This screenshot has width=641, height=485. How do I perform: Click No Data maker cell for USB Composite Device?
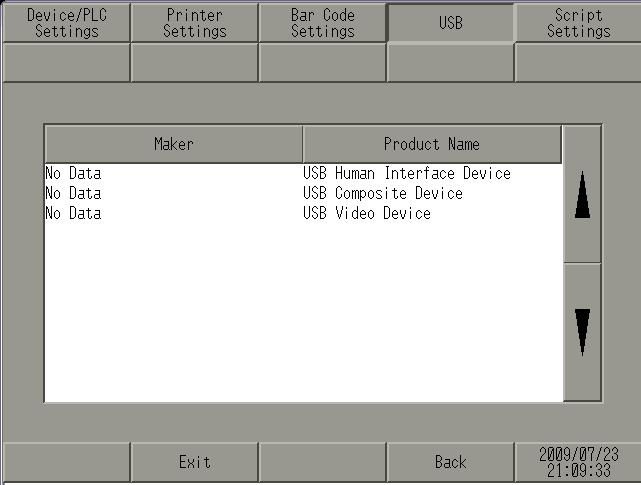pos(73,194)
